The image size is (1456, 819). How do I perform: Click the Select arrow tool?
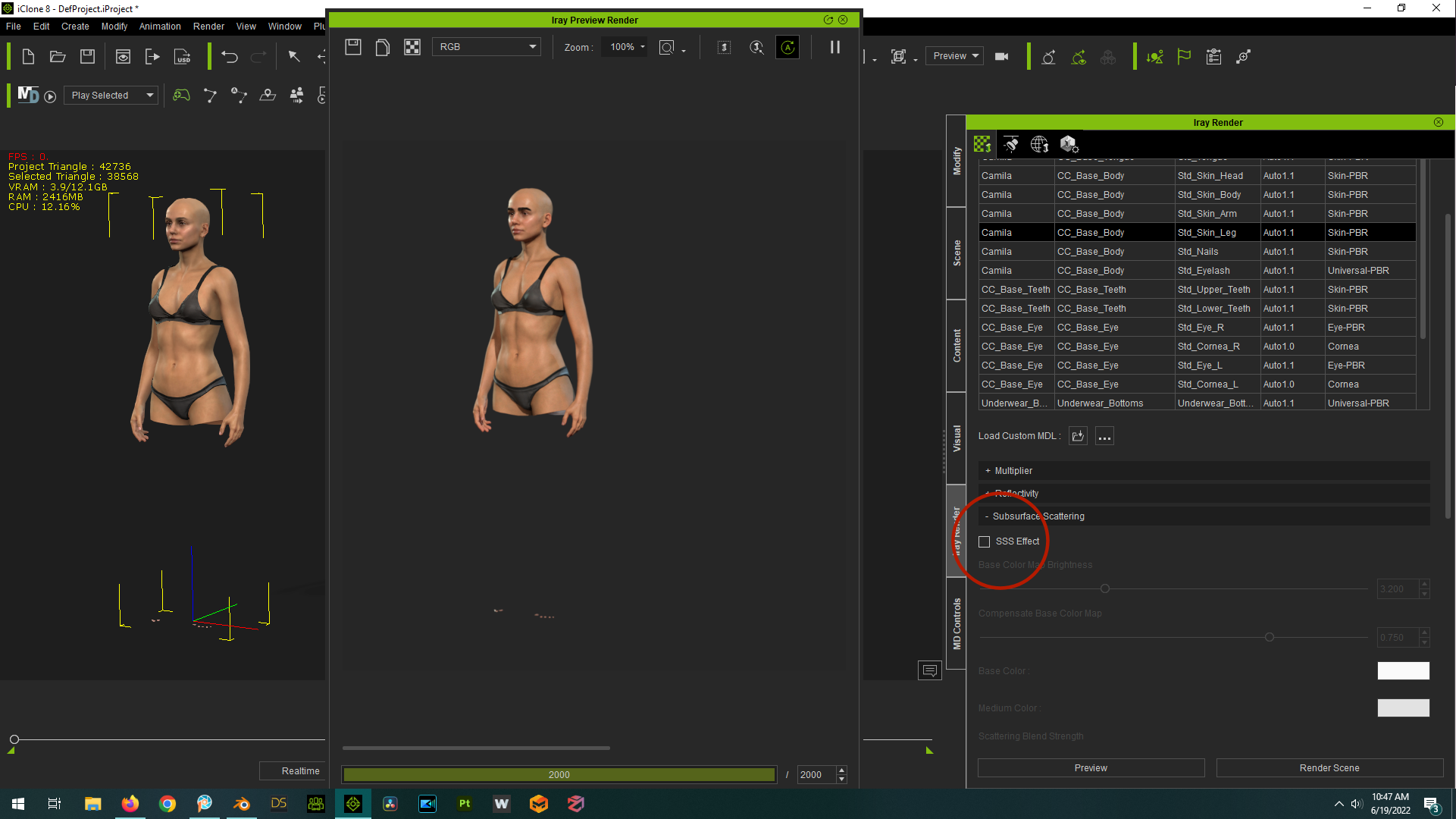[x=294, y=57]
